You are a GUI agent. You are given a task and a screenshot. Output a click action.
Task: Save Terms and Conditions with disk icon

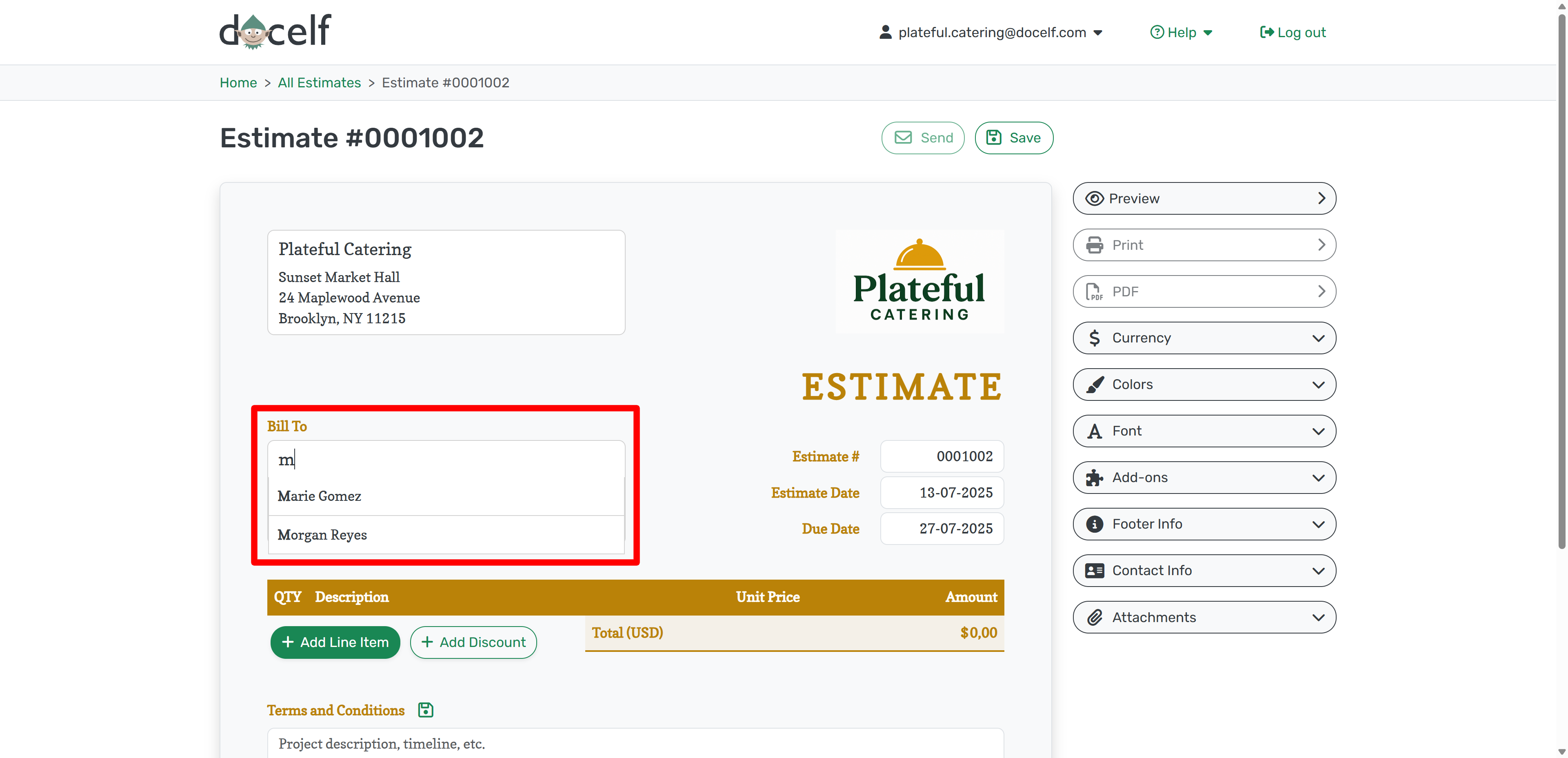point(426,710)
